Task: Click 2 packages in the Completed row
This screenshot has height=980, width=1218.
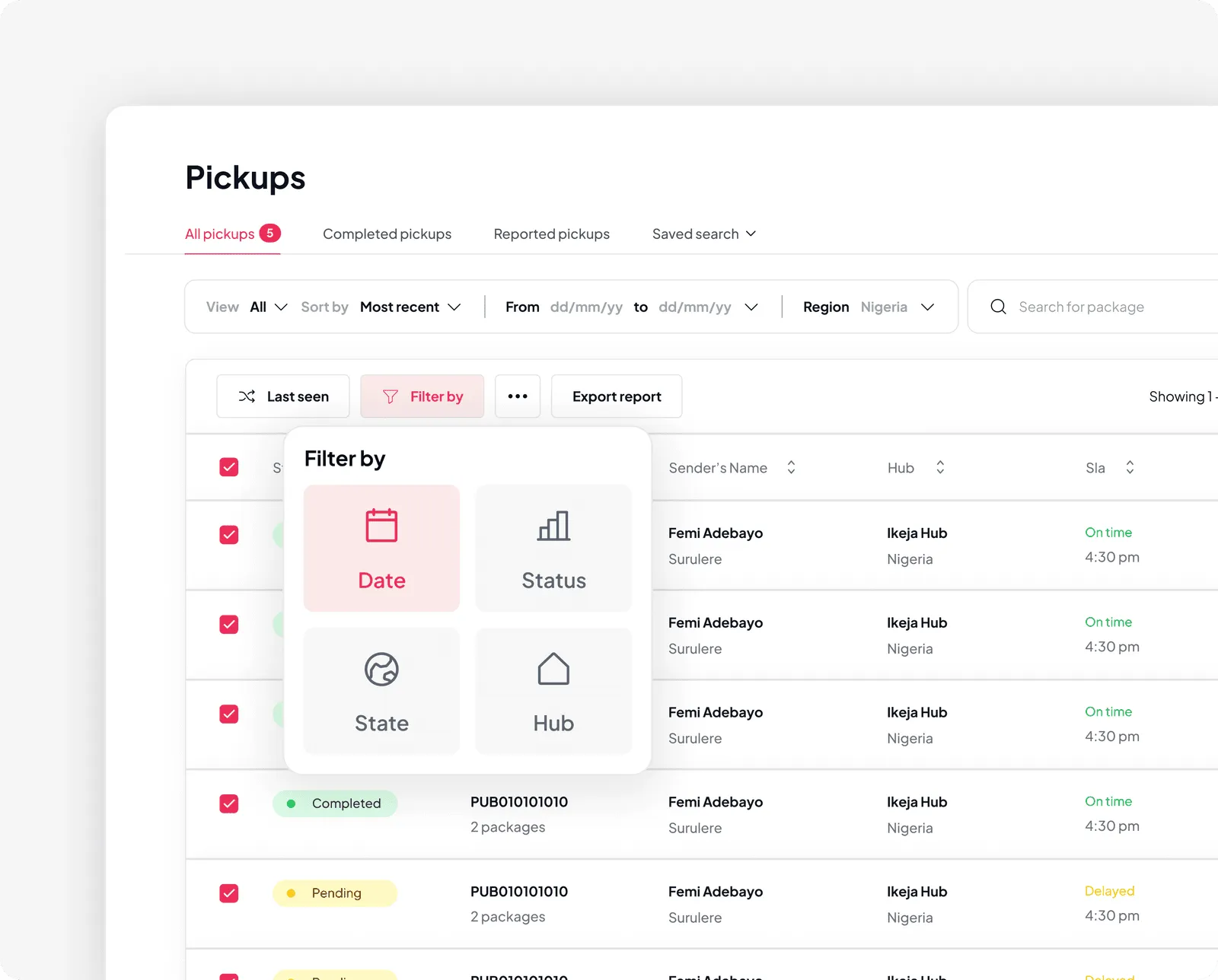Action: [x=508, y=827]
